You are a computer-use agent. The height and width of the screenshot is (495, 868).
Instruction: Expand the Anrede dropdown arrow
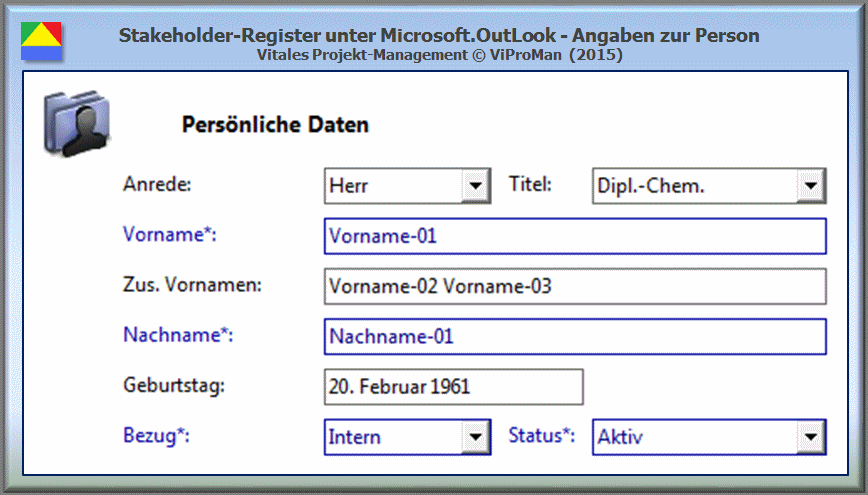(x=475, y=186)
